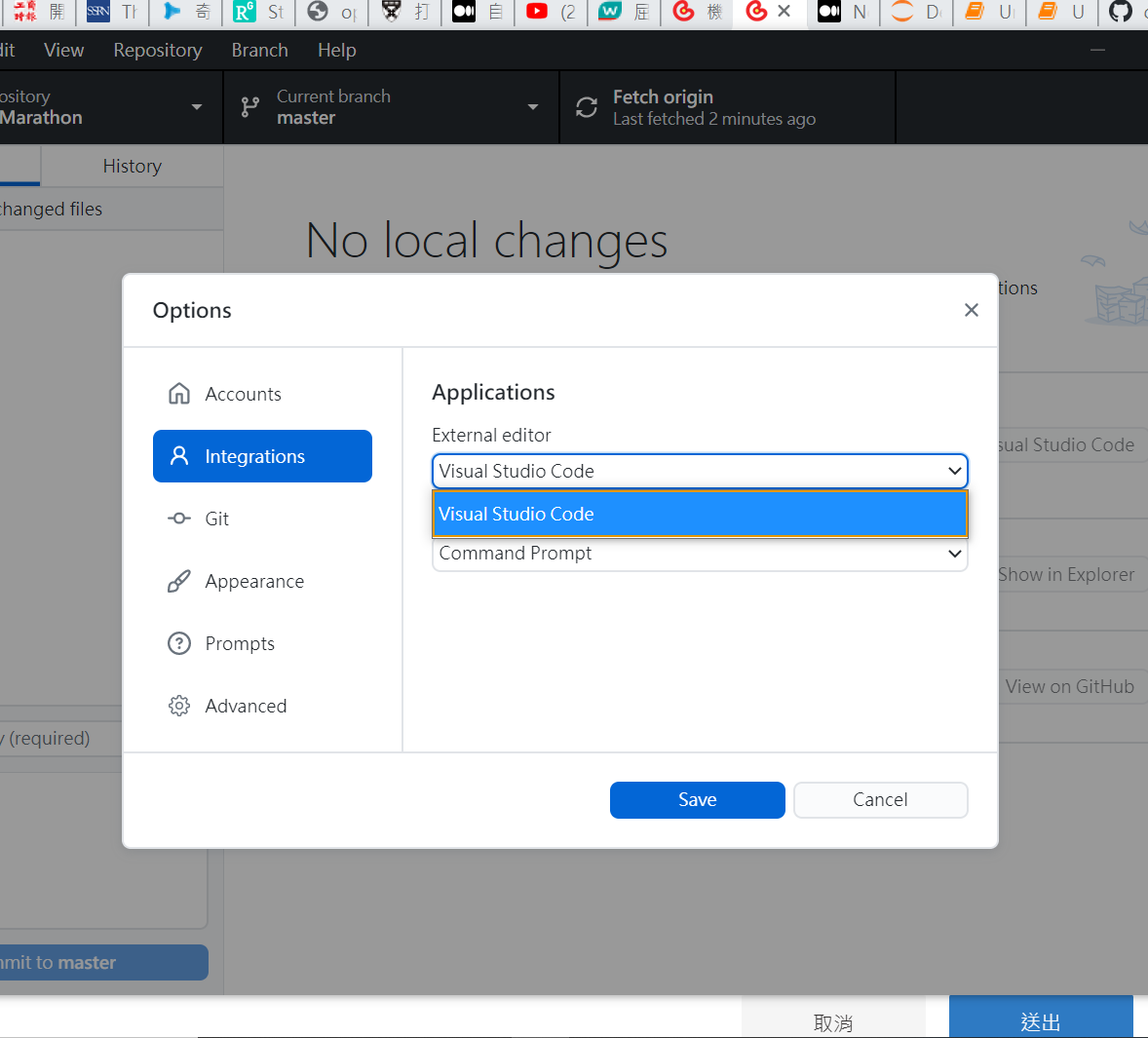Click the Git commit icon

179,519
